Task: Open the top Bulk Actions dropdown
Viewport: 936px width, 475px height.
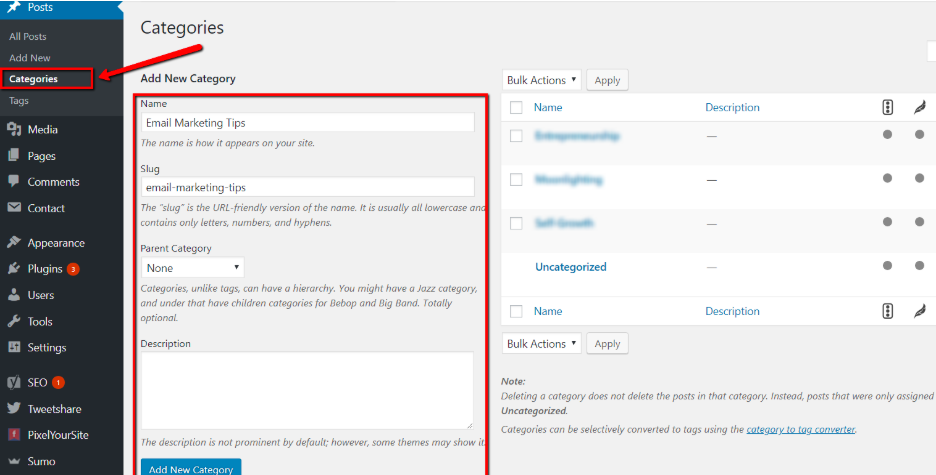Action: point(541,80)
